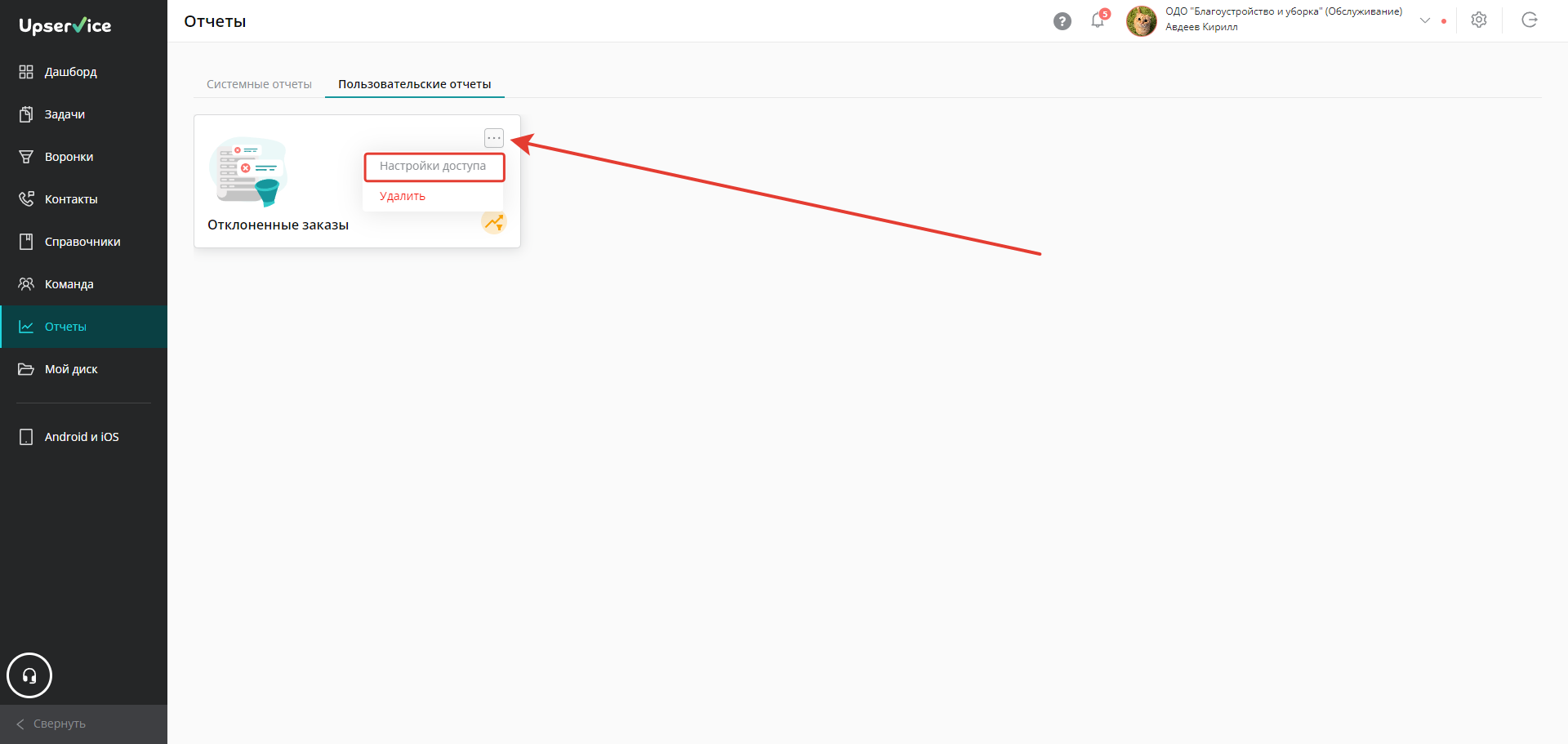
Task: Click the user name Авдеев Кирилл
Action: (x=1201, y=27)
